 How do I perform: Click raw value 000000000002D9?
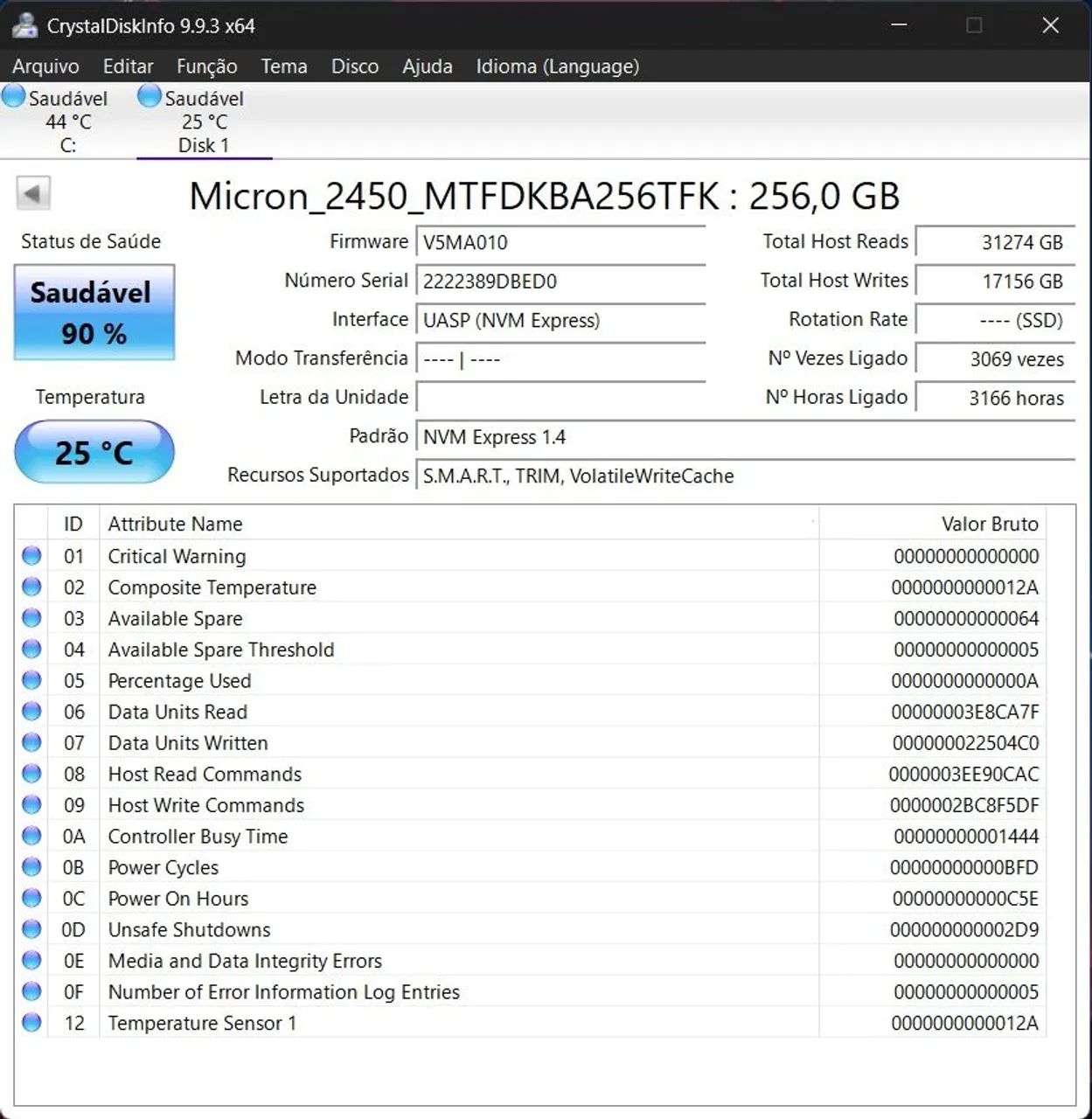pos(964,929)
